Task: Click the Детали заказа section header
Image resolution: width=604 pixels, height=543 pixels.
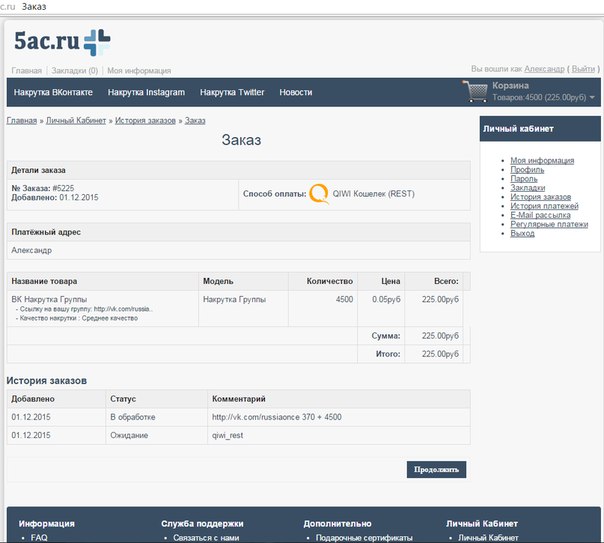Action: tap(238, 170)
